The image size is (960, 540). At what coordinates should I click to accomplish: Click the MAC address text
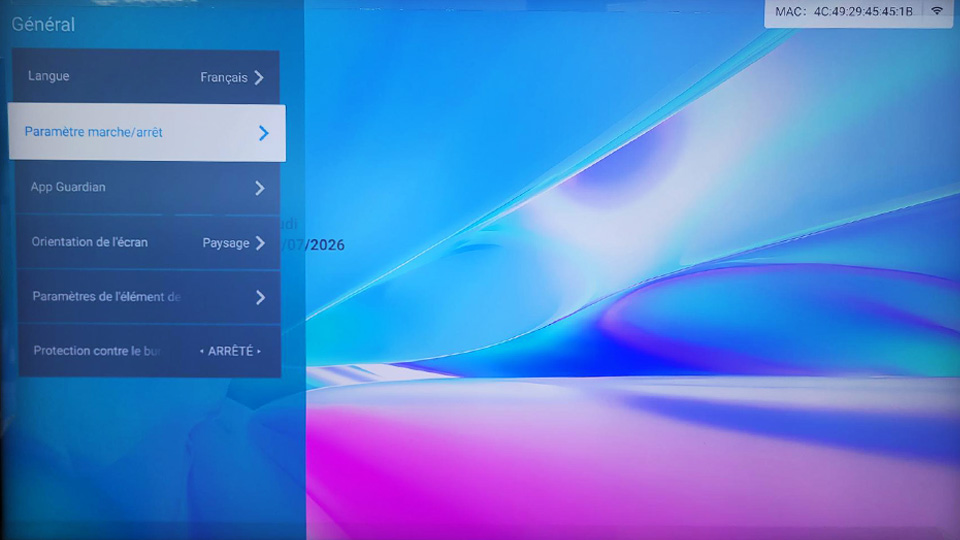[843, 12]
